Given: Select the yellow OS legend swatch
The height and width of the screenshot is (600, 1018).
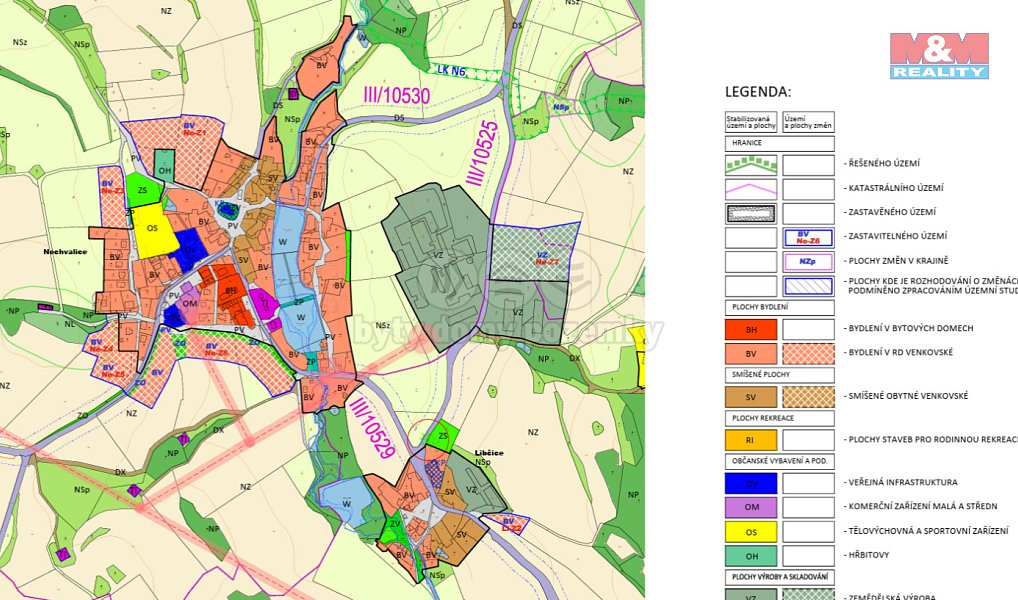Looking at the screenshot, I should 751,532.
